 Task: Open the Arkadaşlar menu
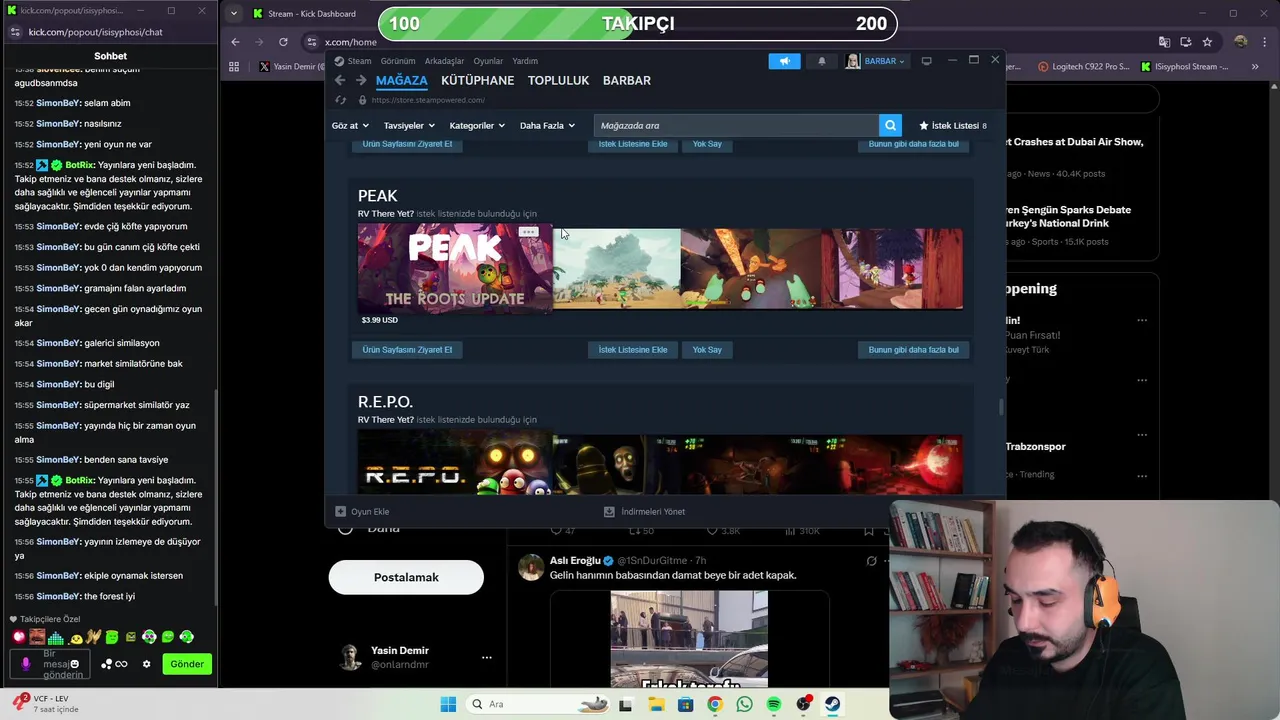click(444, 61)
